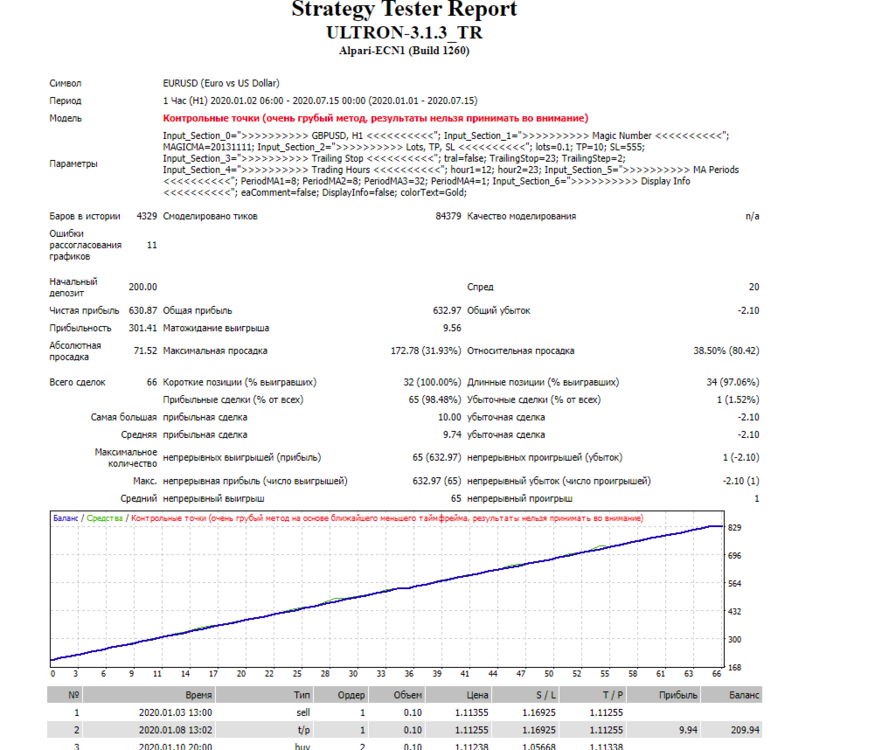The width and height of the screenshot is (875, 750).
Task: Click Общий убыток value -2.10
Action: [x=748, y=310]
